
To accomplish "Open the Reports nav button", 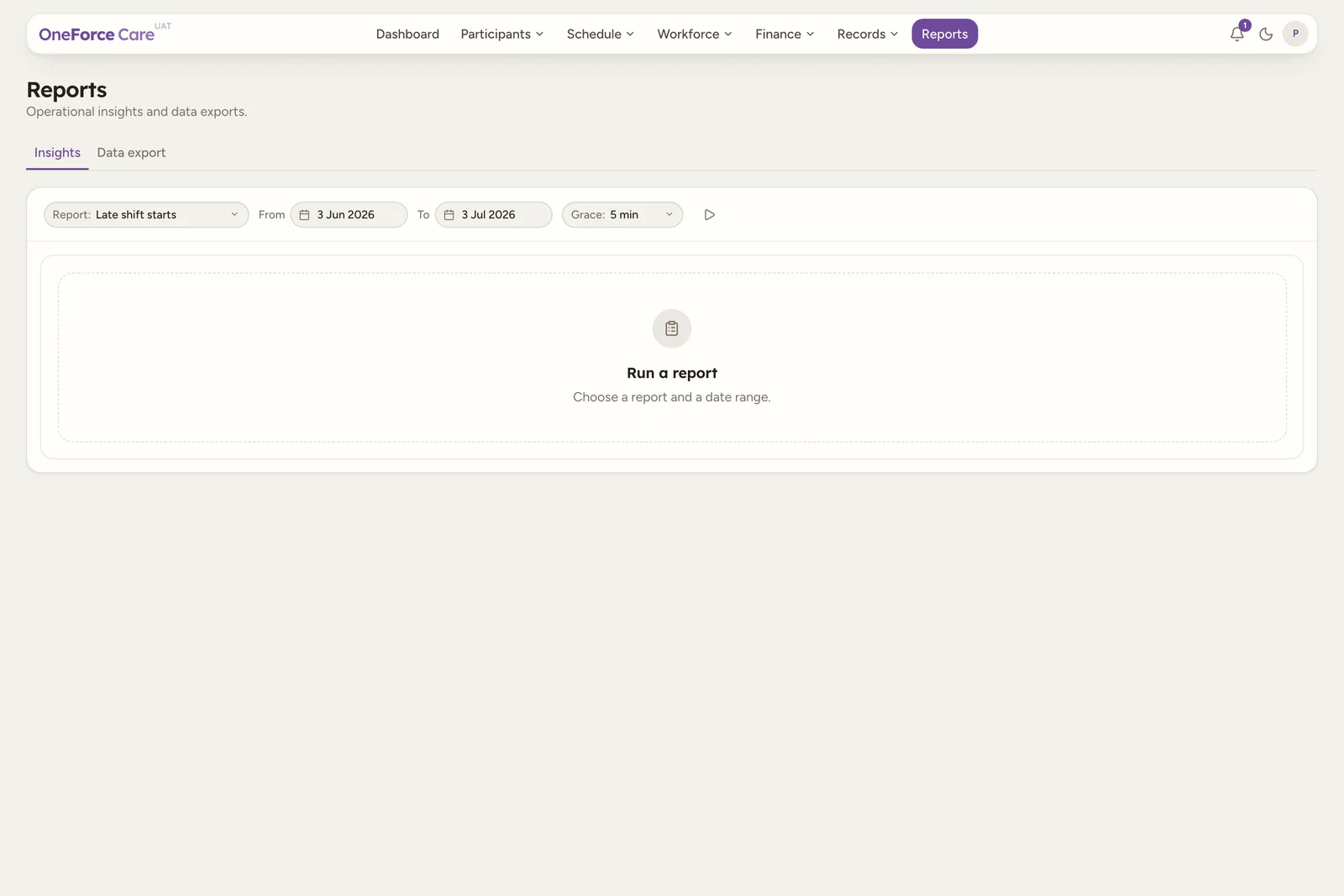I will [x=945, y=34].
